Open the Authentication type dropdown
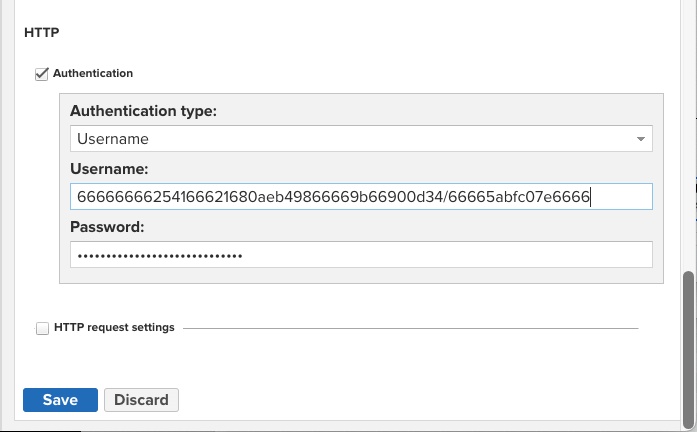The image size is (697, 432). click(x=361, y=139)
